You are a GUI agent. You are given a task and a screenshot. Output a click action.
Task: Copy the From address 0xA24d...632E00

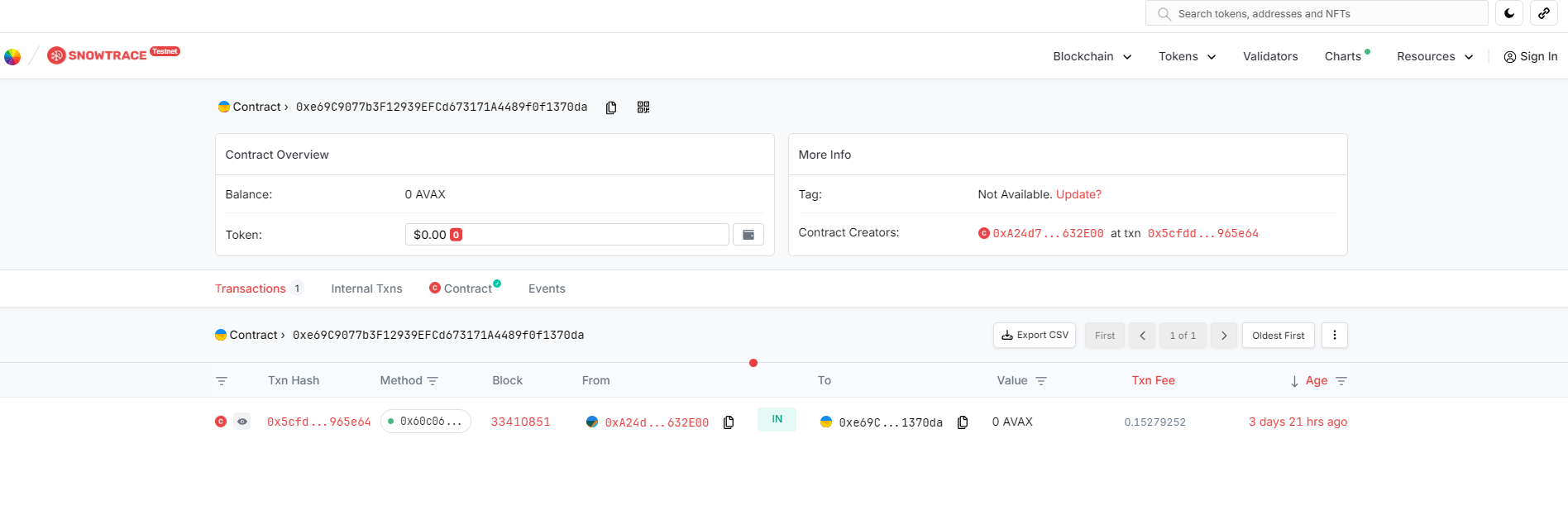click(x=729, y=422)
